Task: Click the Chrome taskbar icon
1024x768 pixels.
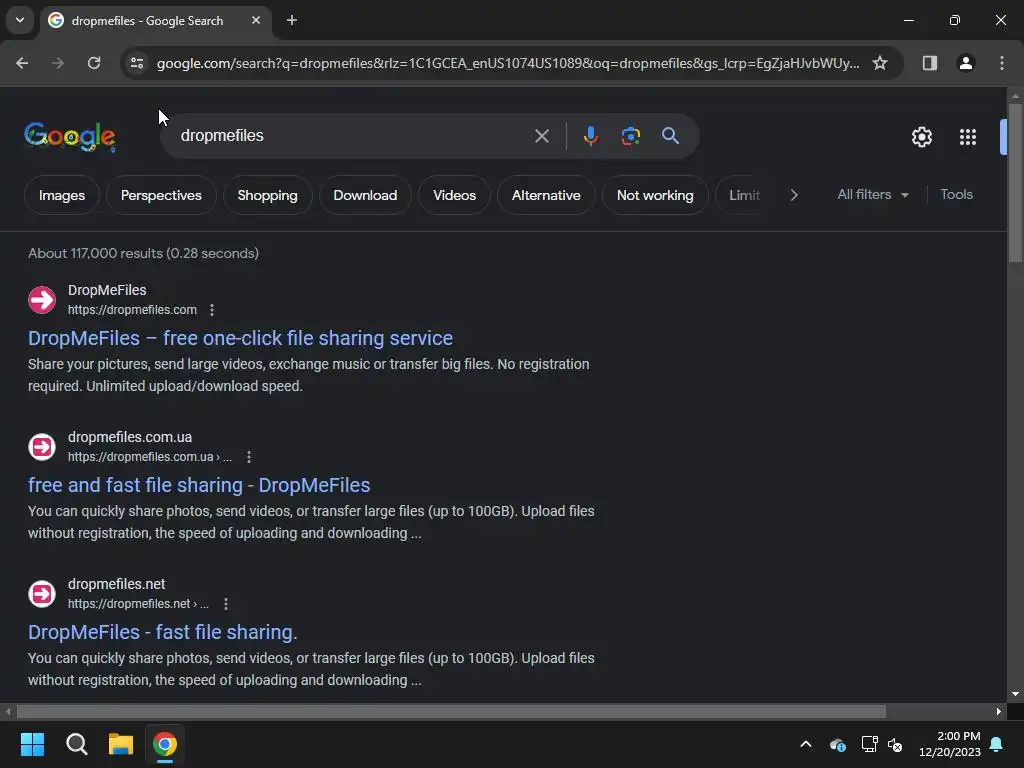Action: (165, 744)
